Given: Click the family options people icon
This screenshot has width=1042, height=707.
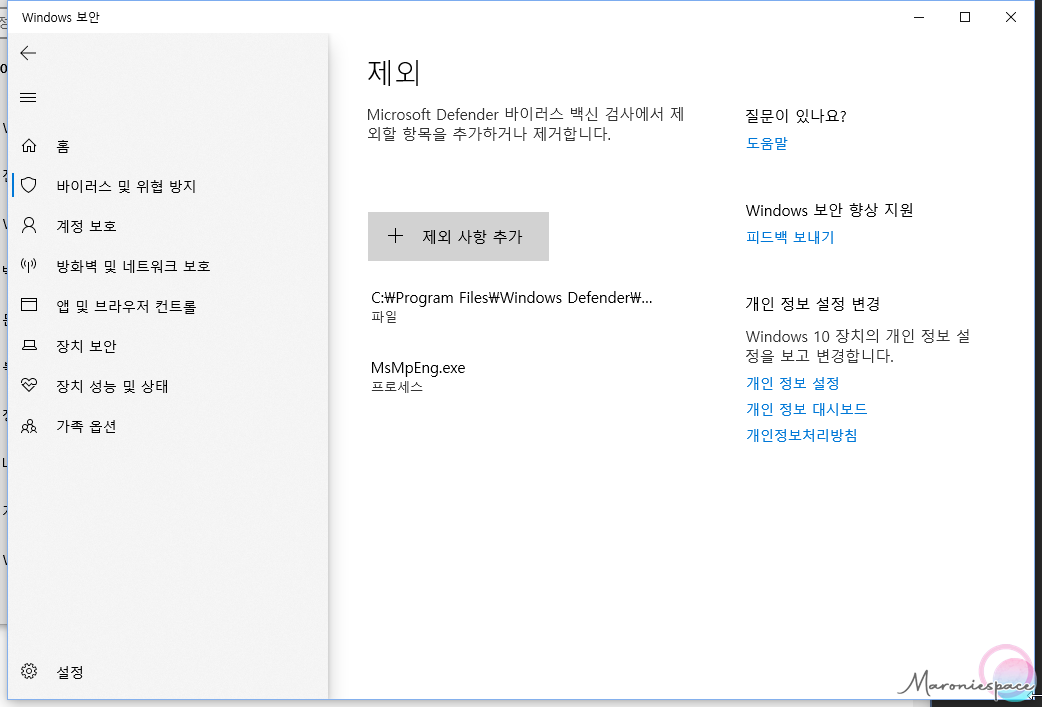Looking at the screenshot, I should [x=29, y=426].
